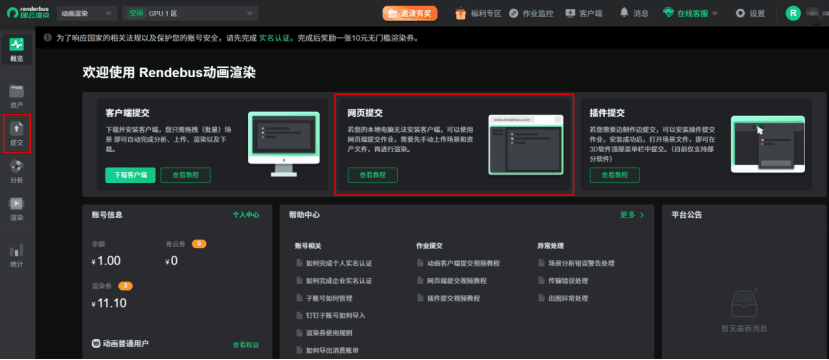Click document icon beside 传输错误处理
This screenshot has height=360, width=829.
(x=541, y=281)
